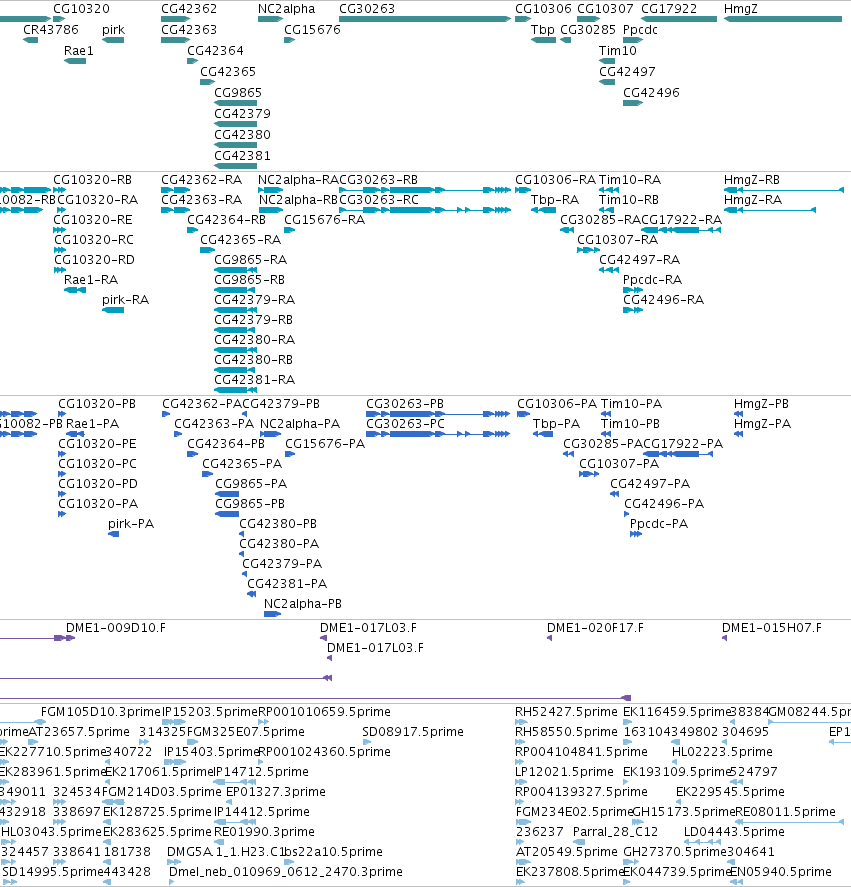Click the RE01990.3prime EST label
This screenshot has width=851, height=887.
264,832
